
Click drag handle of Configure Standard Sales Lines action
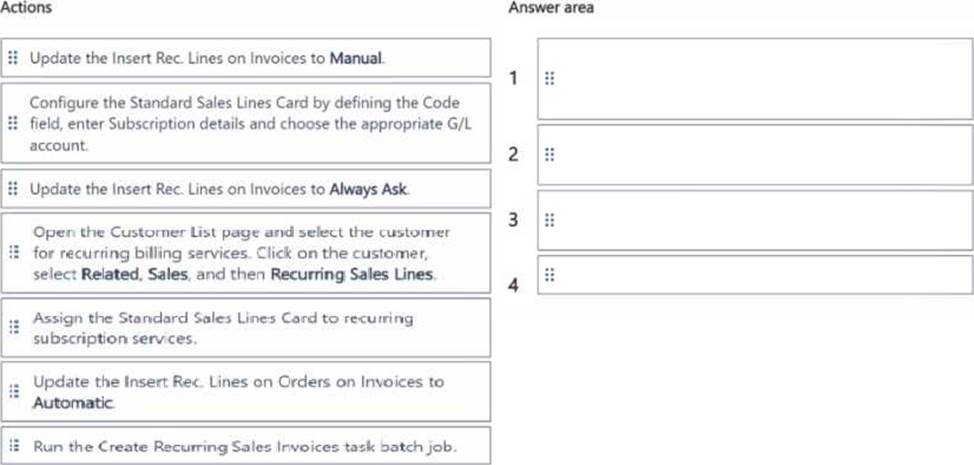point(13,124)
